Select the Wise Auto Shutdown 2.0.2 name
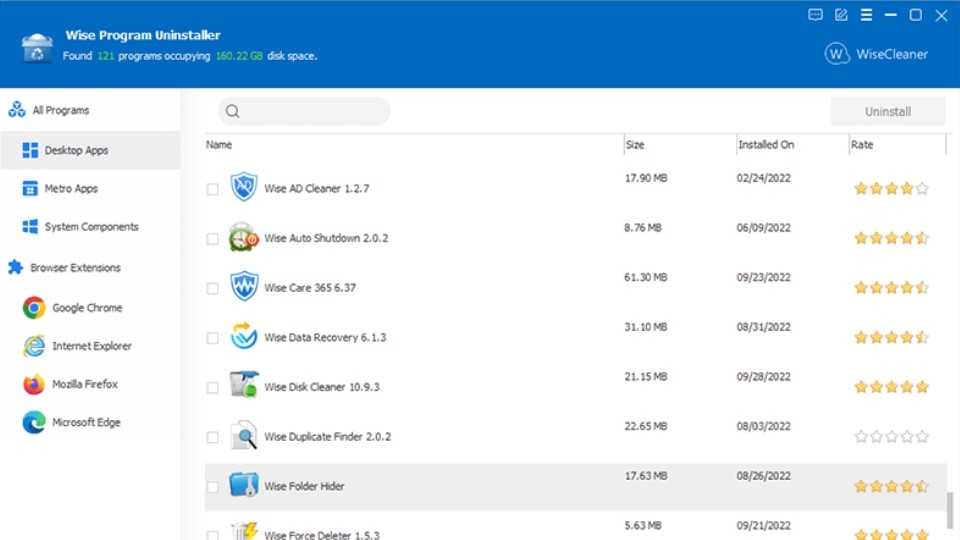Screen dimensions: 960x540 coord(326,238)
